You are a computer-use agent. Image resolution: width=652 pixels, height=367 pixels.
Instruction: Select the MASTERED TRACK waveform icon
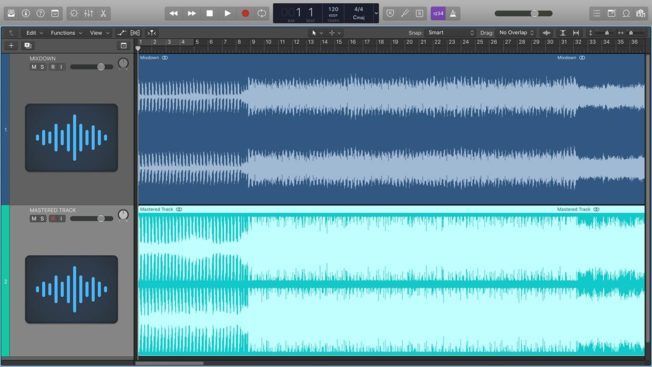click(72, 289)
